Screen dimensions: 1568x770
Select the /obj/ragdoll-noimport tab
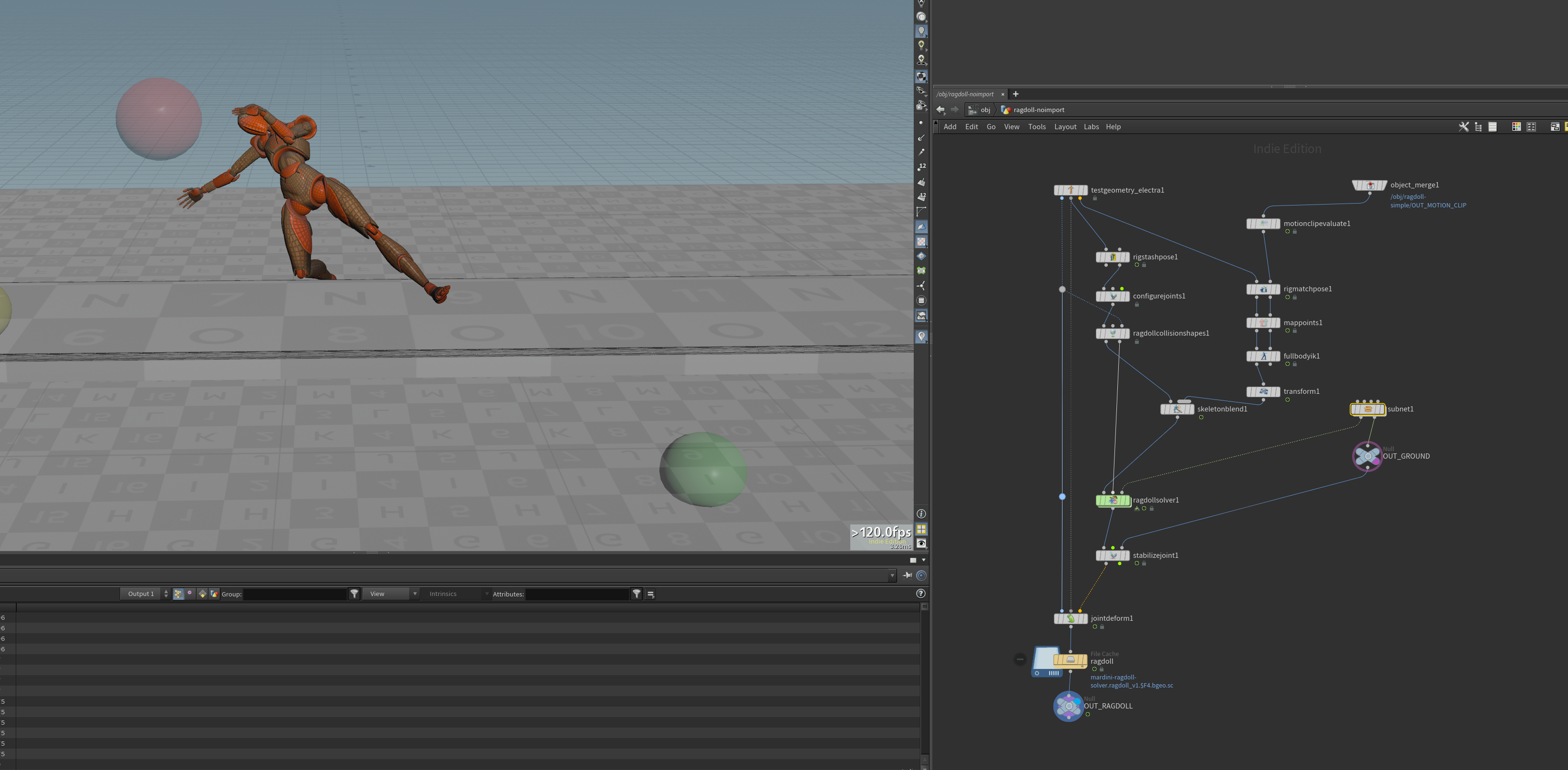965,94
